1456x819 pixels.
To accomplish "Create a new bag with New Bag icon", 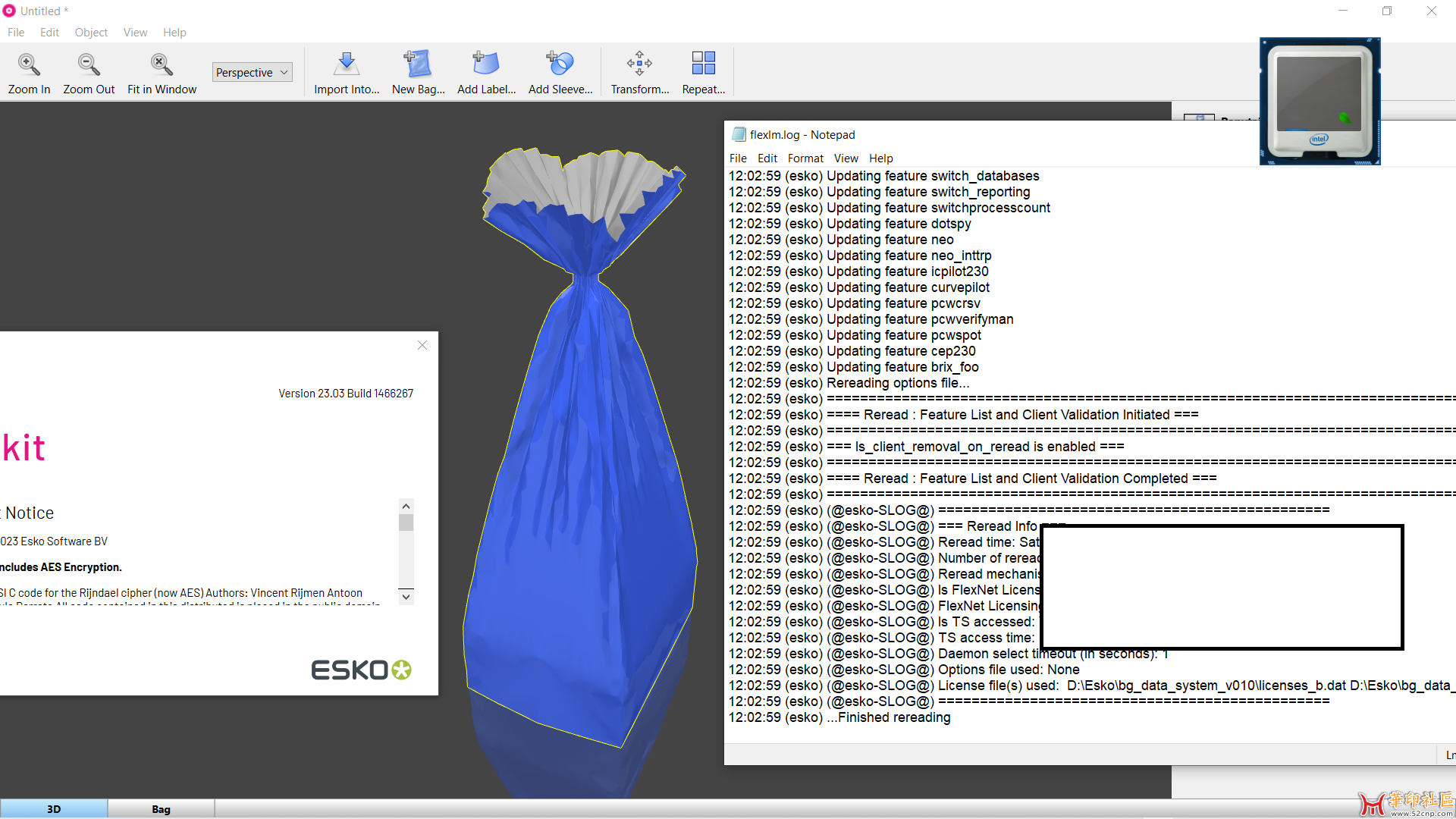I will tap(418, 65).
